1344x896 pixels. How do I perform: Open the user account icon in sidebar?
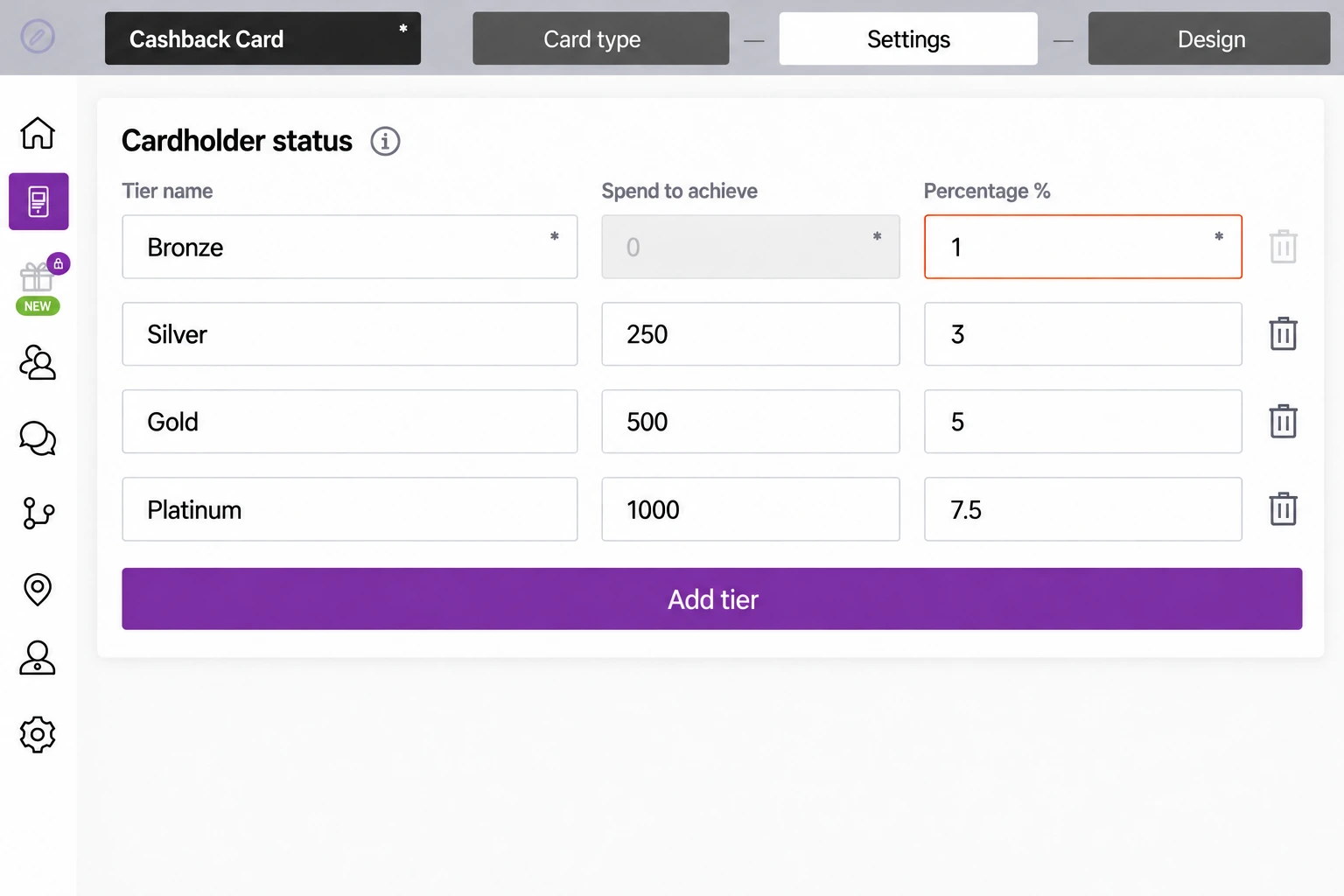pyautogui.click(x=38, y=658)
